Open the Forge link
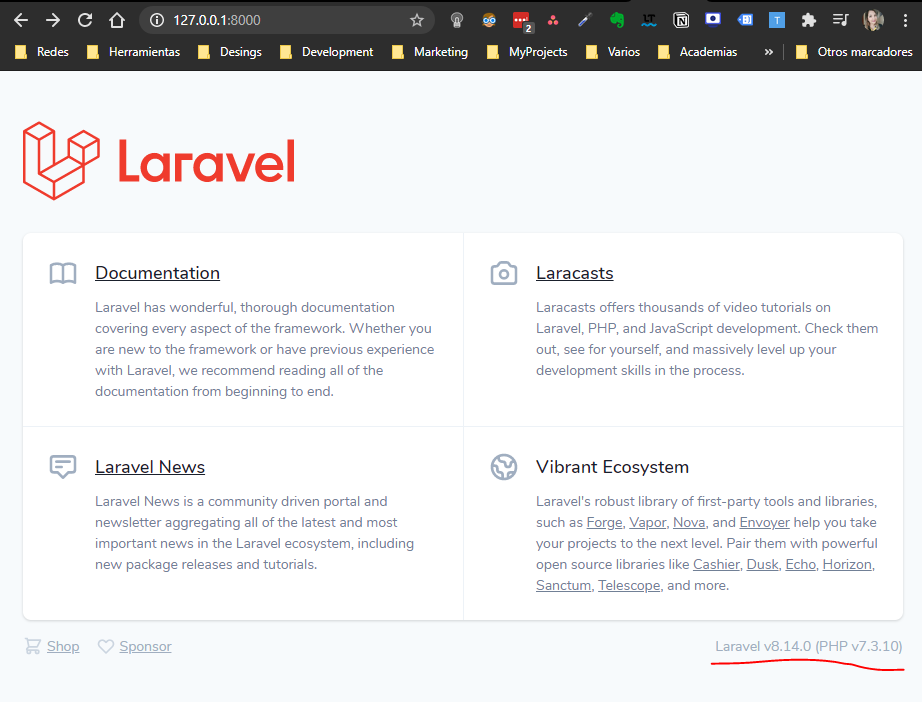 coord(604,522)
